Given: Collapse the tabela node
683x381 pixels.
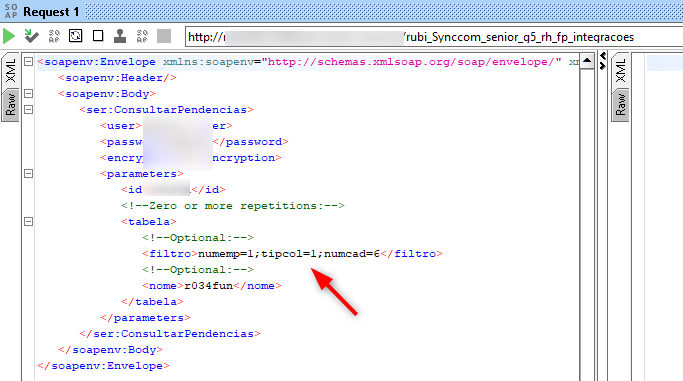Looking at the screenshot, I should click(28, 222).
